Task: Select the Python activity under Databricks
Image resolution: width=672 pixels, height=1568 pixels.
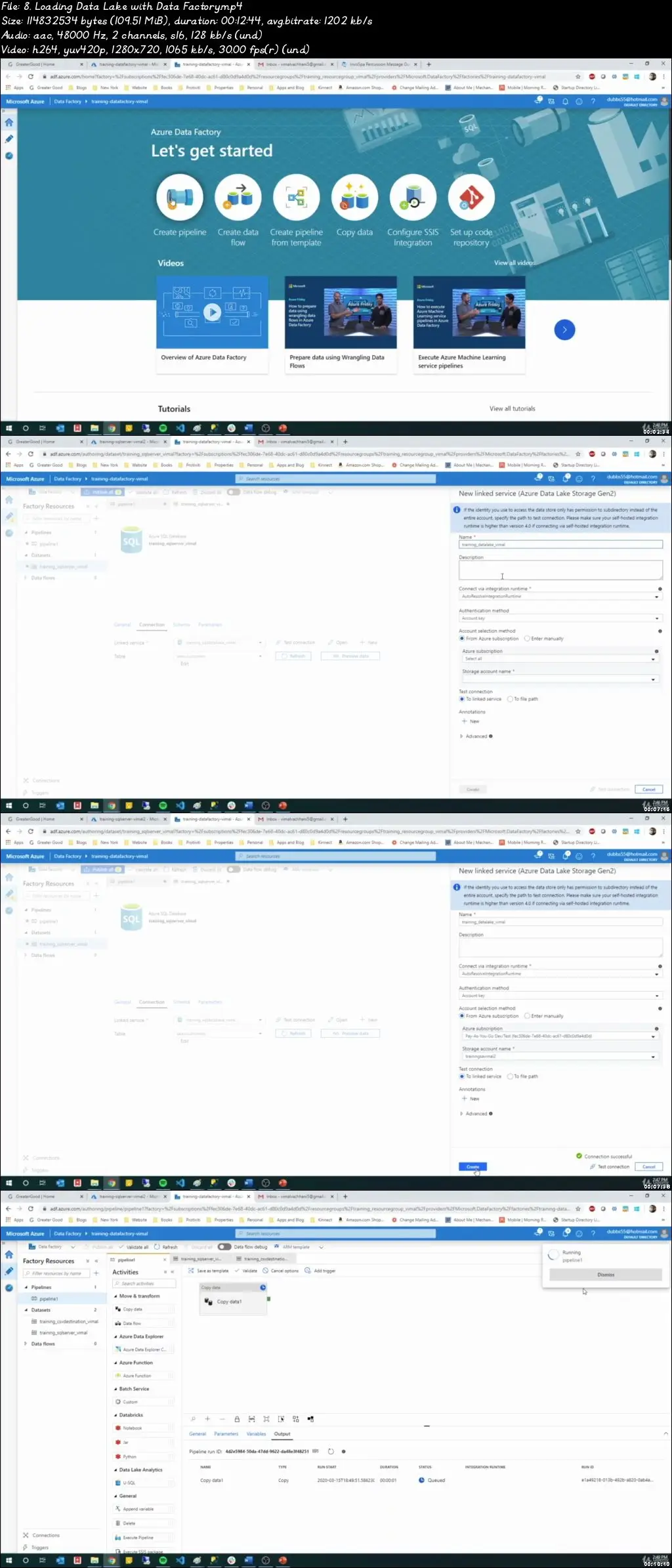Action: click(x=144, y=1456)
